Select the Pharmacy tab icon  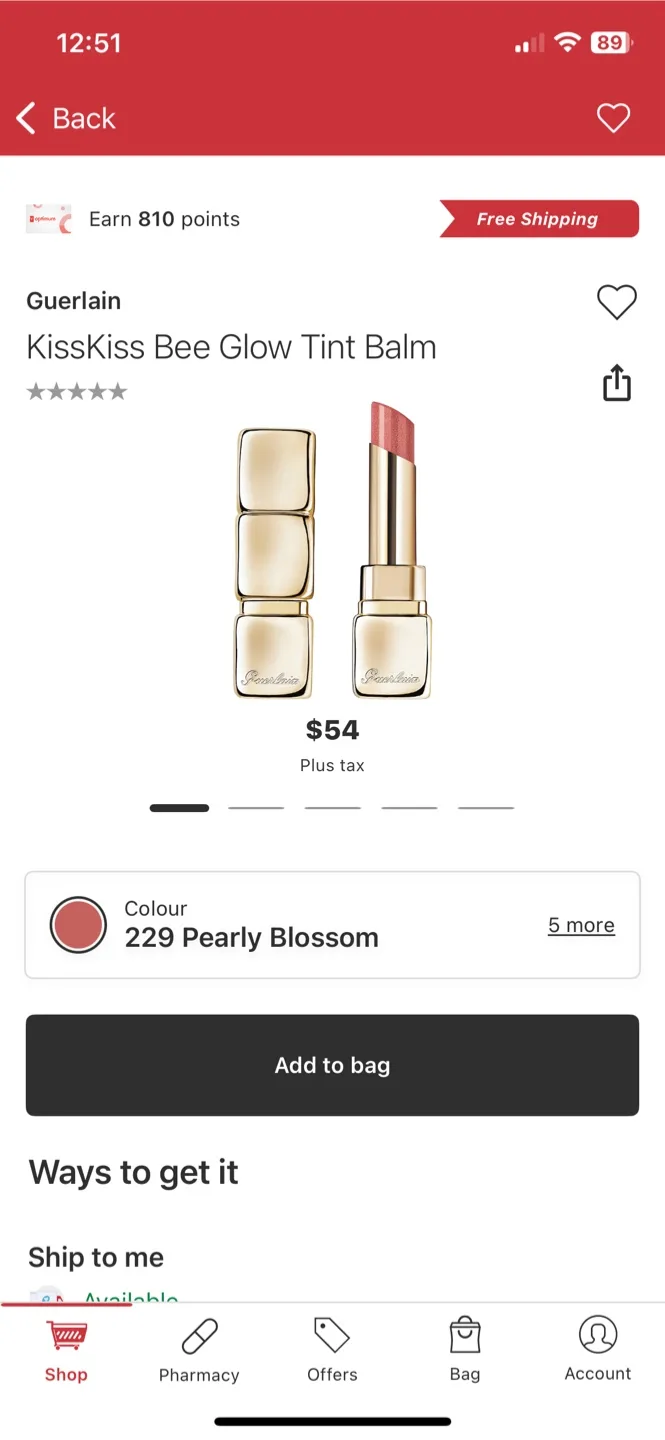[198, 1335]
